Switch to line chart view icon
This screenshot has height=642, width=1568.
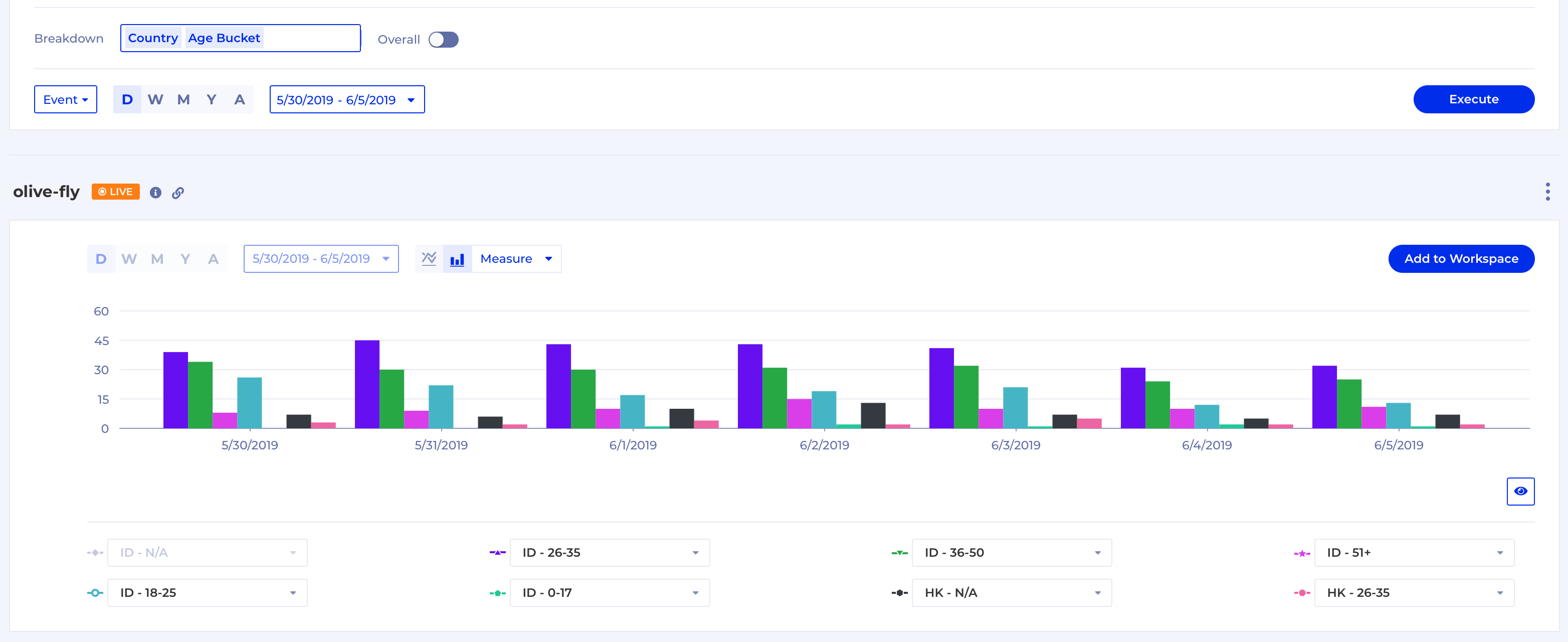click(x=429, y=259)
